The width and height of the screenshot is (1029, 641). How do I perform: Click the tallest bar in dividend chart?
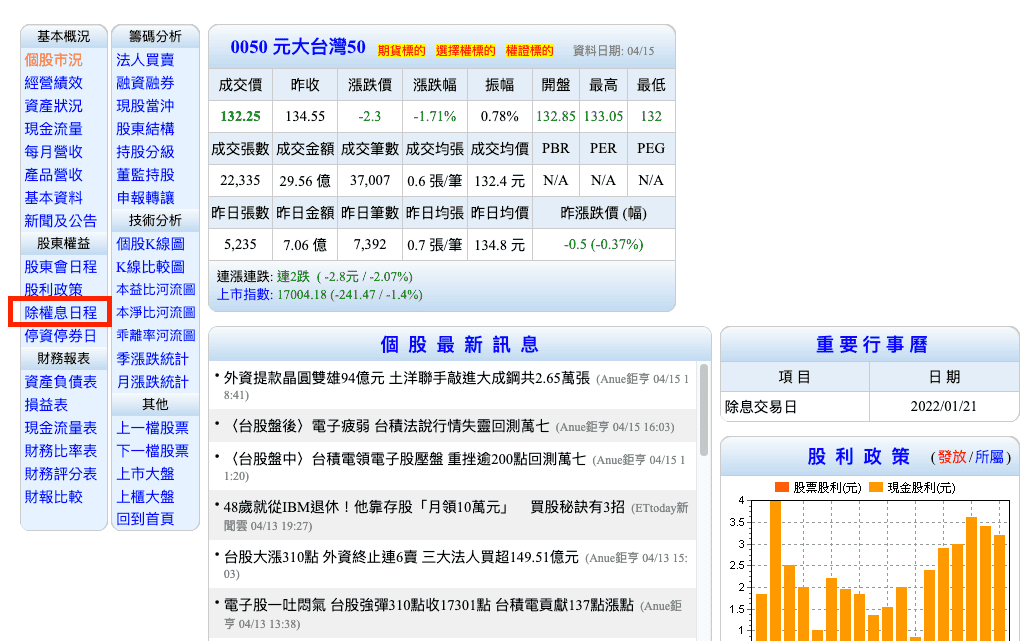point(775,570)
